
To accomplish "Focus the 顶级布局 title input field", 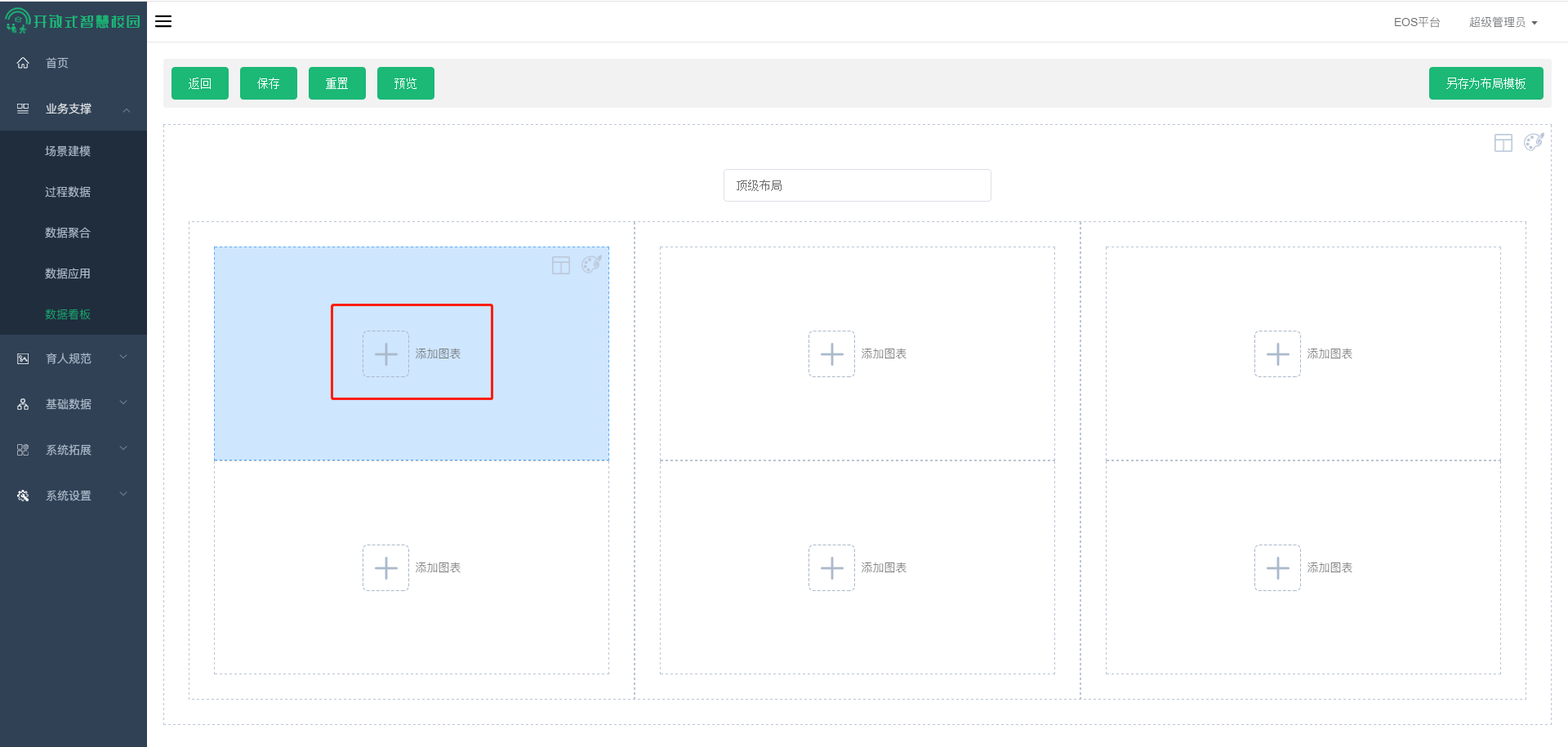I will (x=857, y=185).
